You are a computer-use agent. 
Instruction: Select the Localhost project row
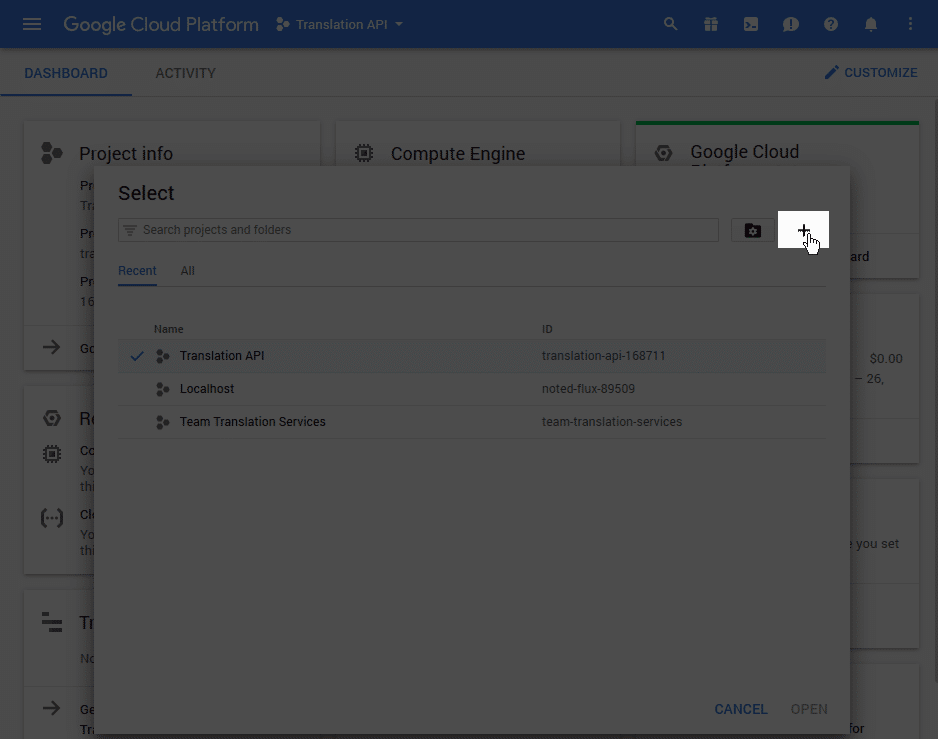[471, 389]
